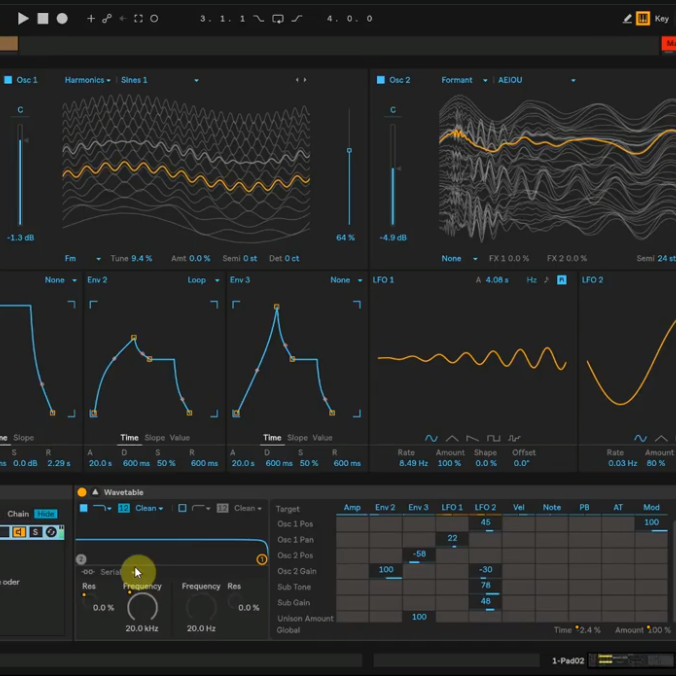Screen dimensions: 676x676
Task: Select LFO 2 sine waveform icon
Action: coord(640,438)
